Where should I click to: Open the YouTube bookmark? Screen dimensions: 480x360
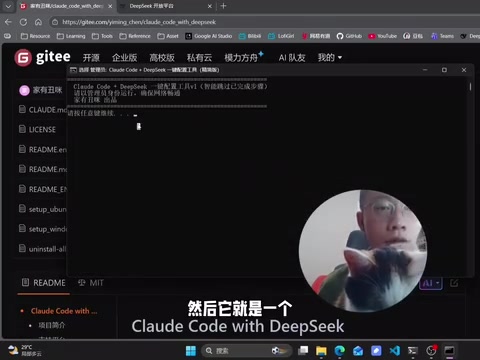click(x=382, y=36)
